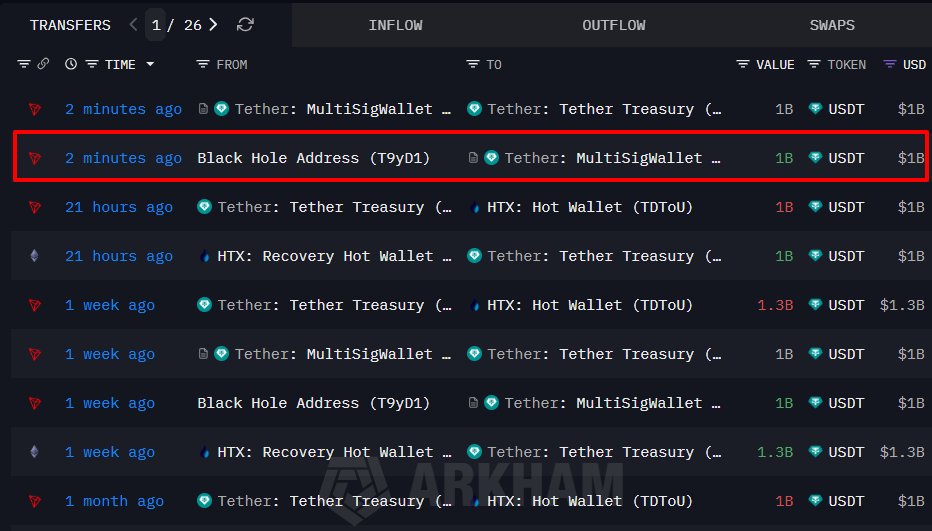Open the chain filter beside the link icon
This screenshot has width=932, height=531.
[x=24, y=64]
